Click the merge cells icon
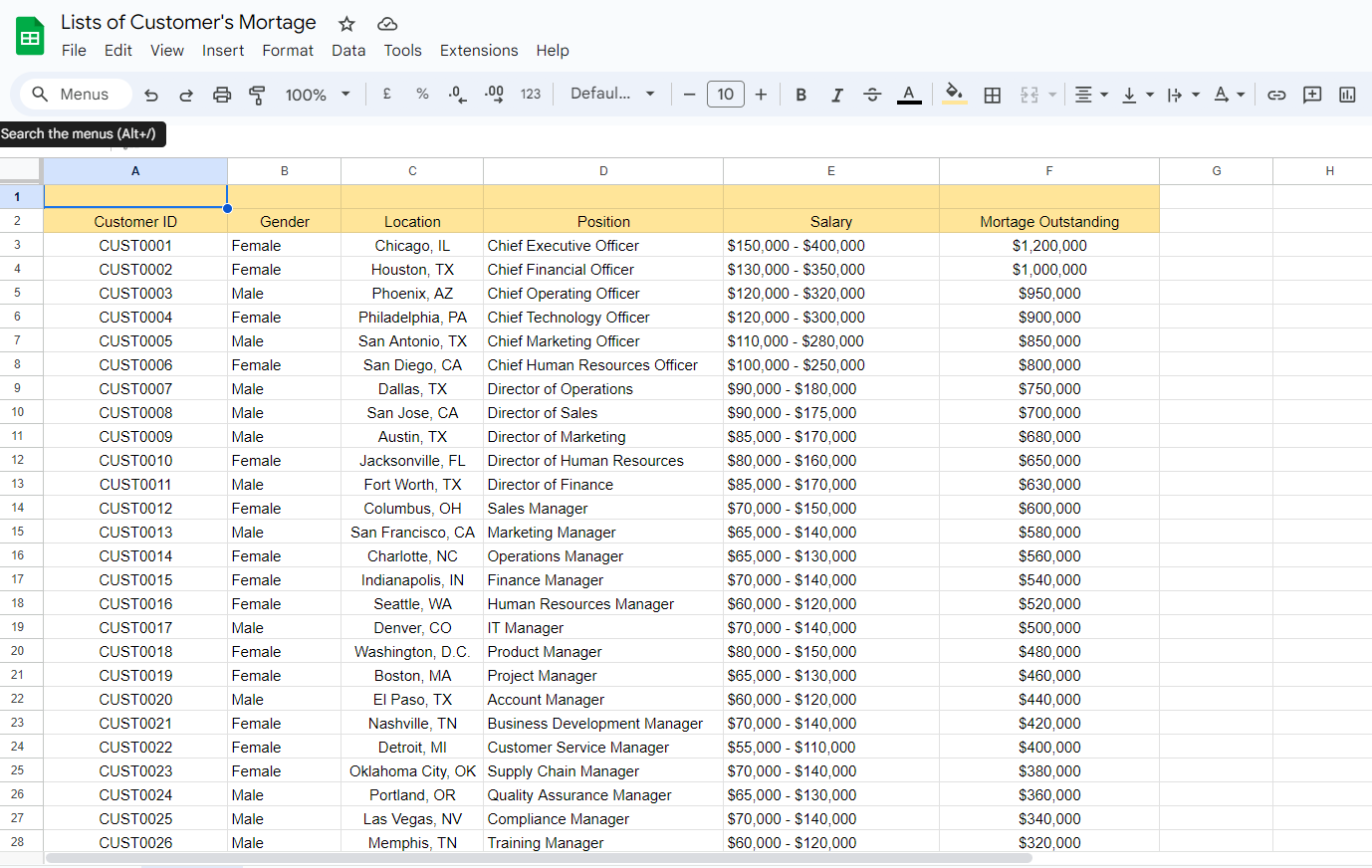This screenshot has width=1372, height=868. pyautogui.click(x=1029, y=95)
